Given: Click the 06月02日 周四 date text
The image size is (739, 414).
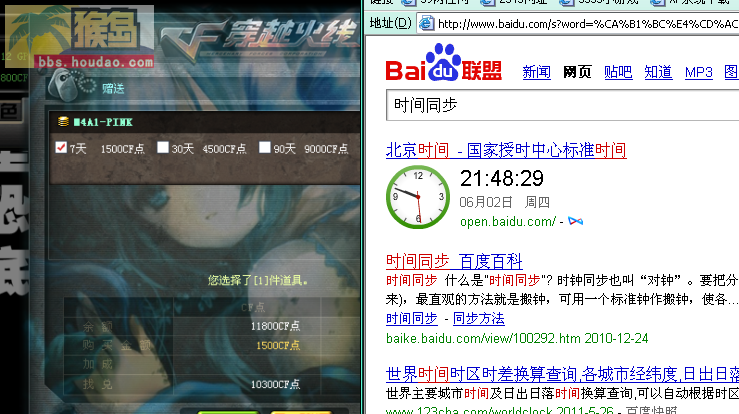Looking at the screenshot, I should pos(504,202).
